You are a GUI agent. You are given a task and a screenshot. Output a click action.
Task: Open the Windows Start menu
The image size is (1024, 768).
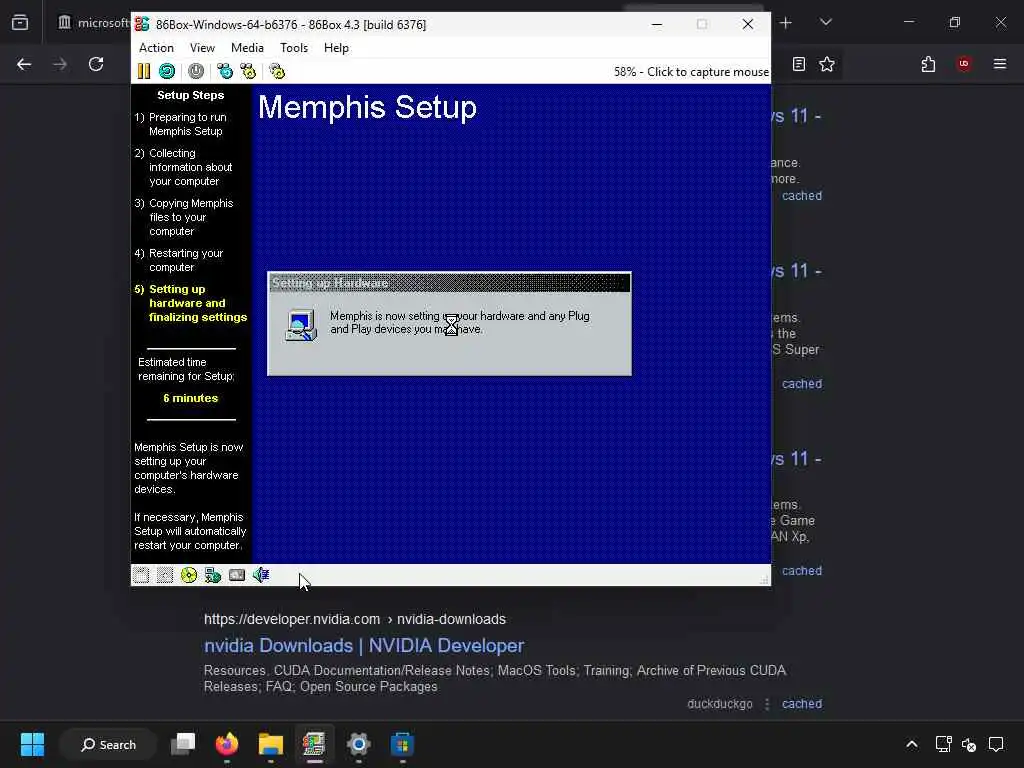coord(32,744)
